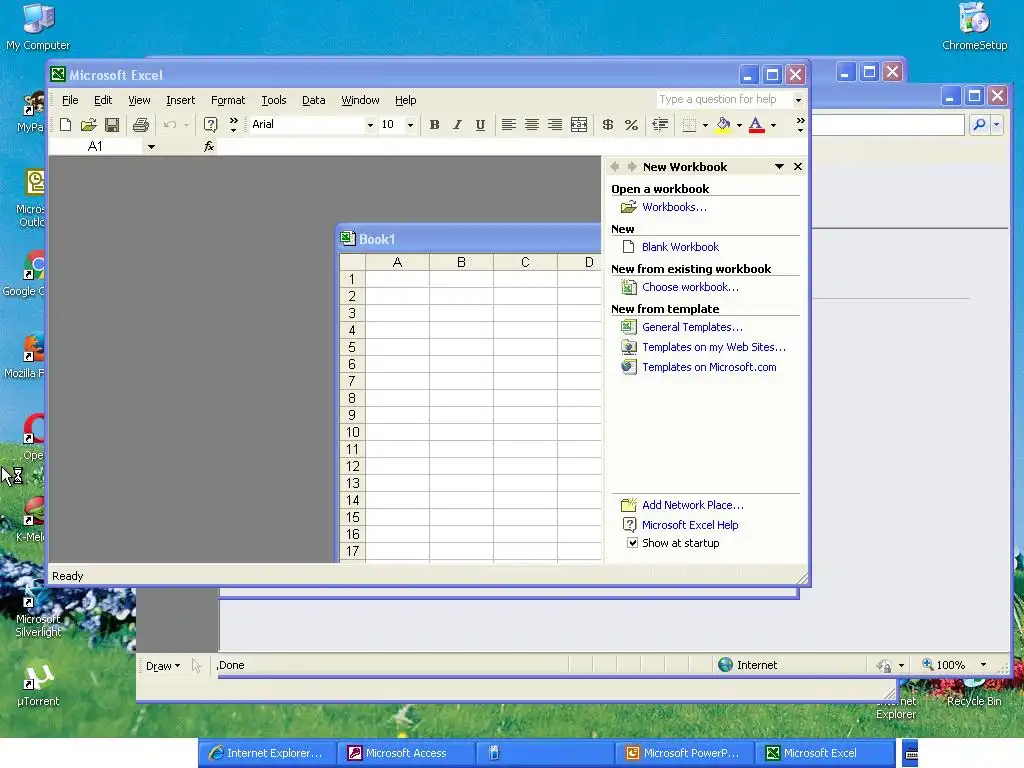Switch to Internet Explorer taskbar button
Image resolution: width=1024 pixels, height=768 pixels.
pyautogui.click(x=266, y=753)
